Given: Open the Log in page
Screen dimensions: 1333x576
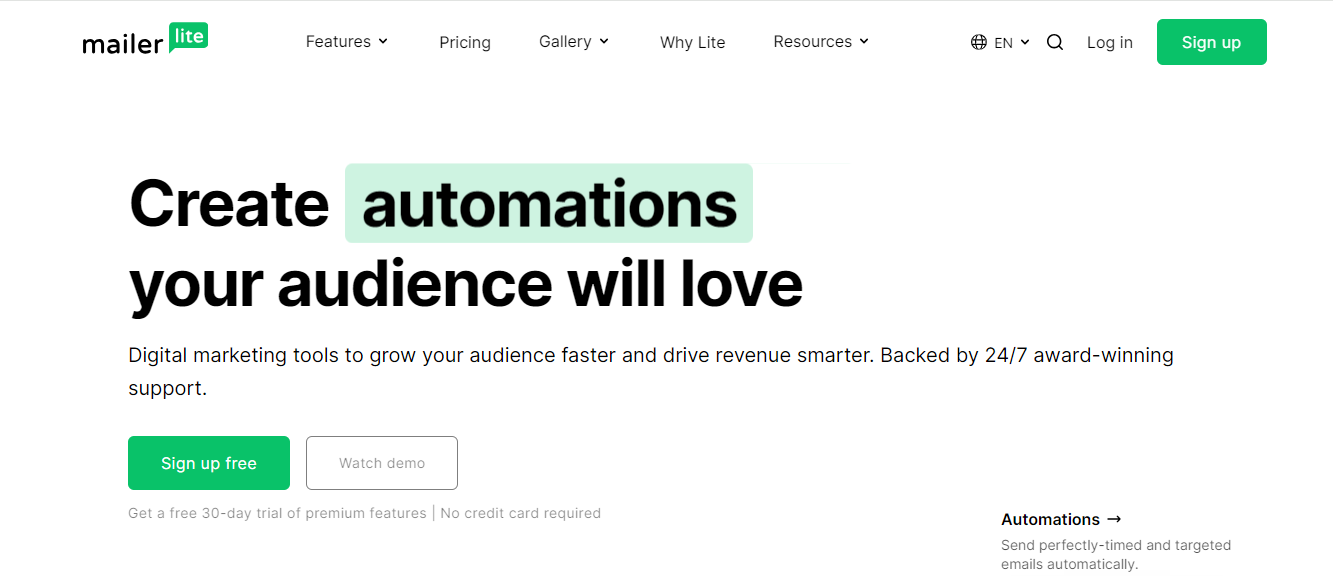Looking at the screenshot, I should (x=1109, y=42).
